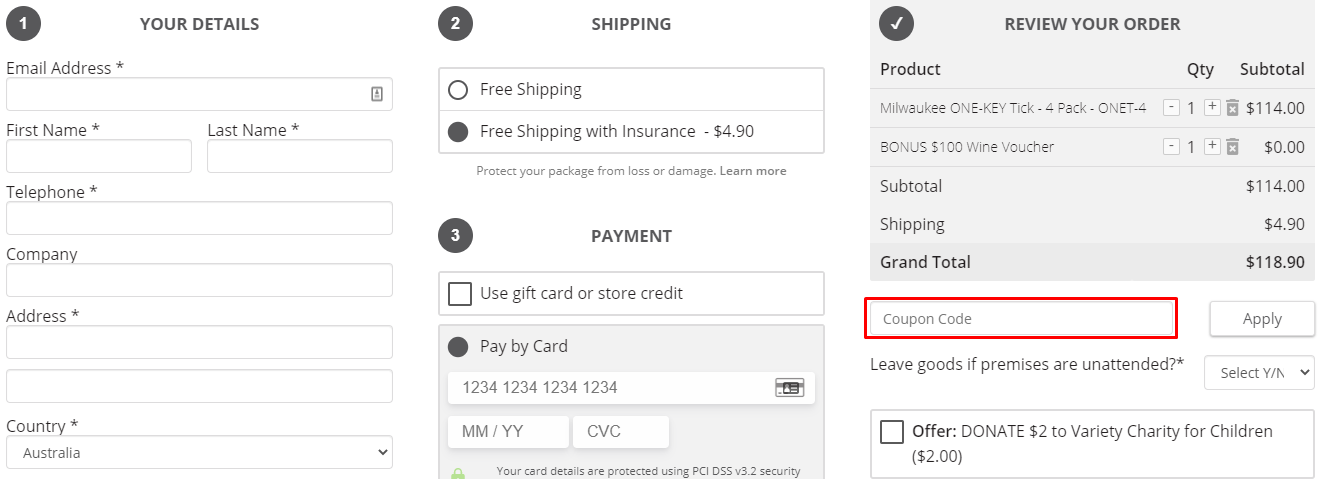
Task: Increase Wine Voucher quantity with plus icon
Action: coord(1212,146)
